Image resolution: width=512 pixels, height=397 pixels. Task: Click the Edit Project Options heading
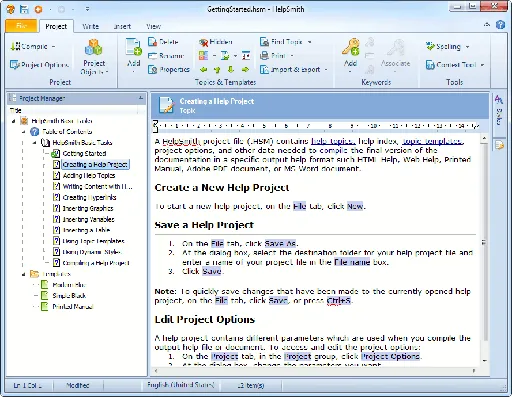click(205, 319)
